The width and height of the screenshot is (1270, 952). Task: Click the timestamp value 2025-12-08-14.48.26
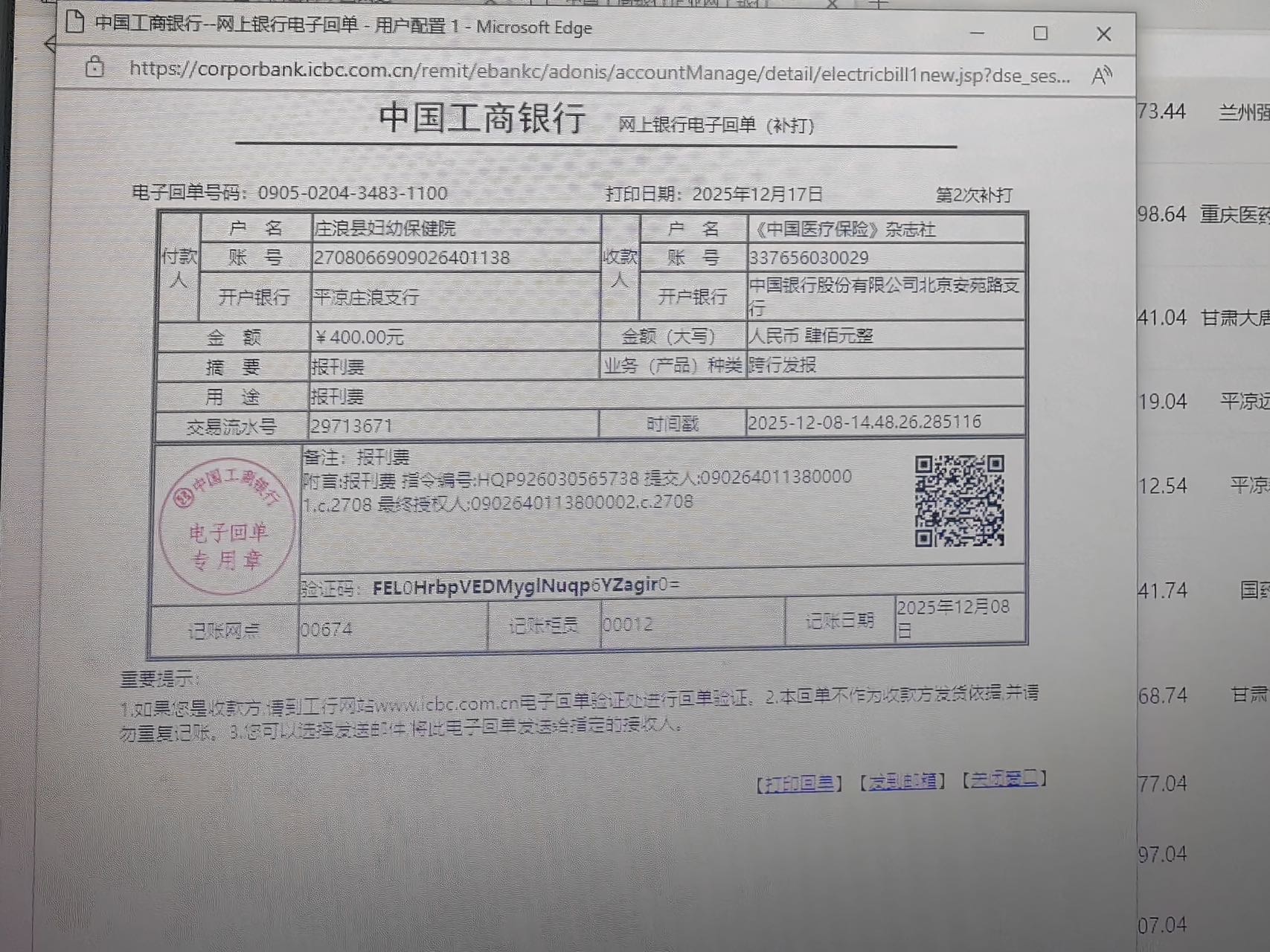864,422
